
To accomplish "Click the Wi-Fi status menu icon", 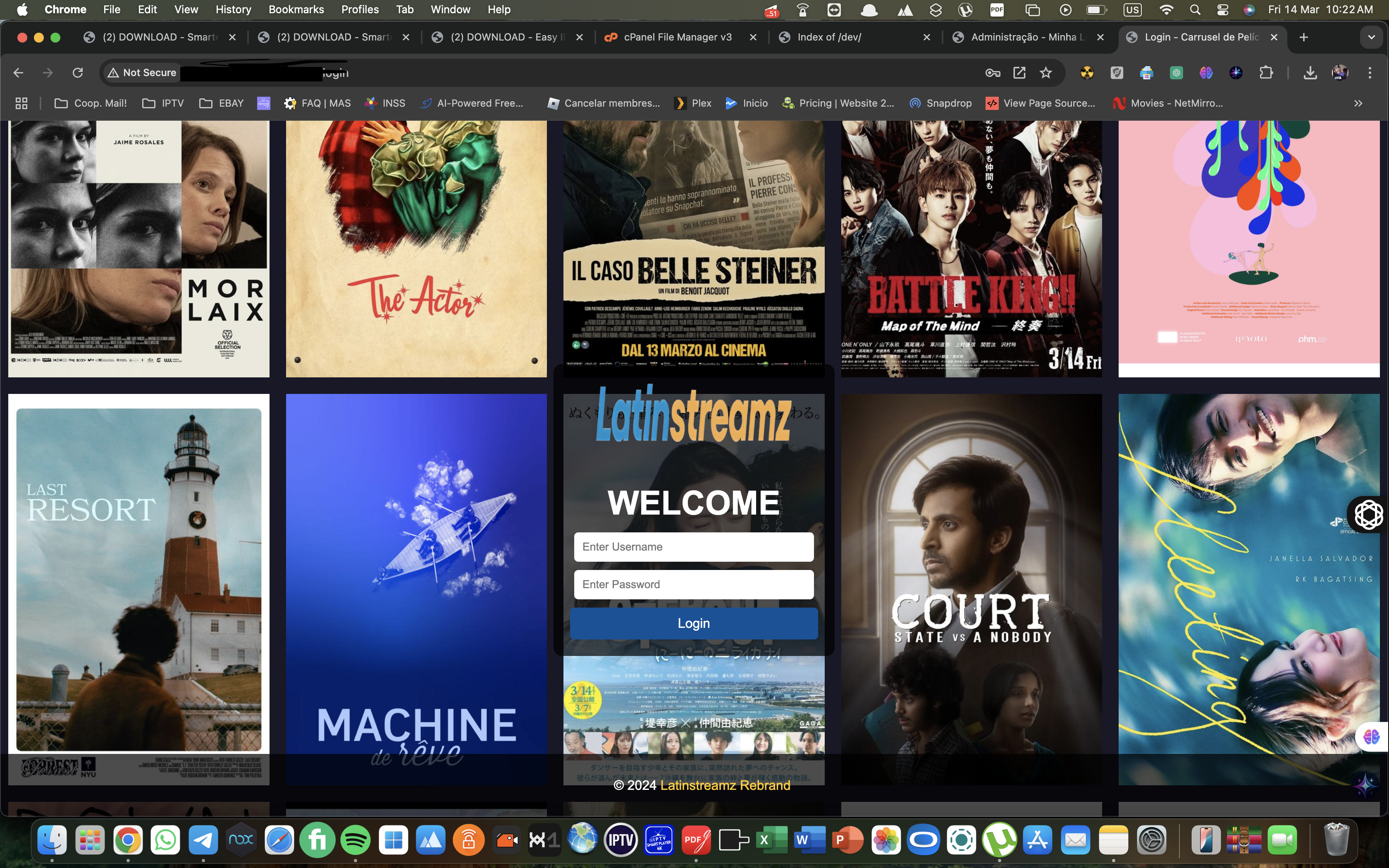I will (1166, 10).
